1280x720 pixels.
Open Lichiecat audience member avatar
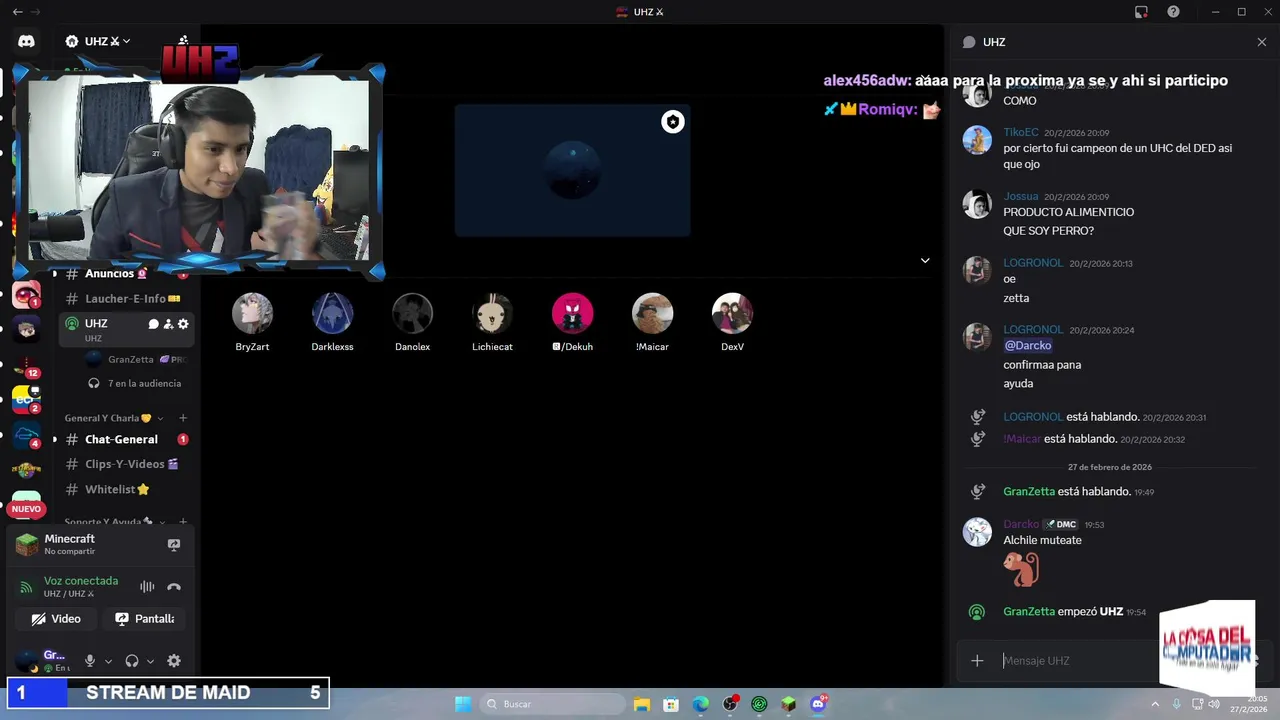492,313
